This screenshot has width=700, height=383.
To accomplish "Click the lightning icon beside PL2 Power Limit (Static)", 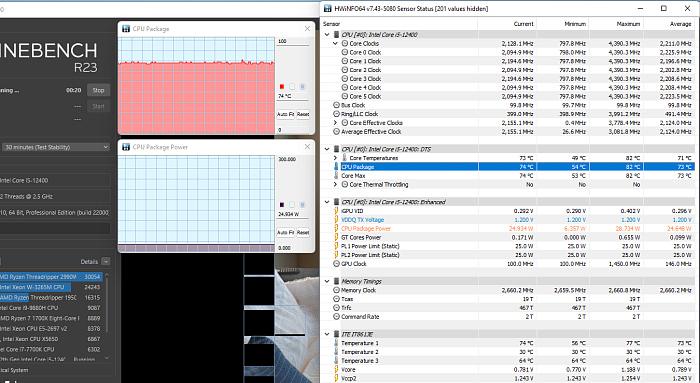I will point(336,255).
